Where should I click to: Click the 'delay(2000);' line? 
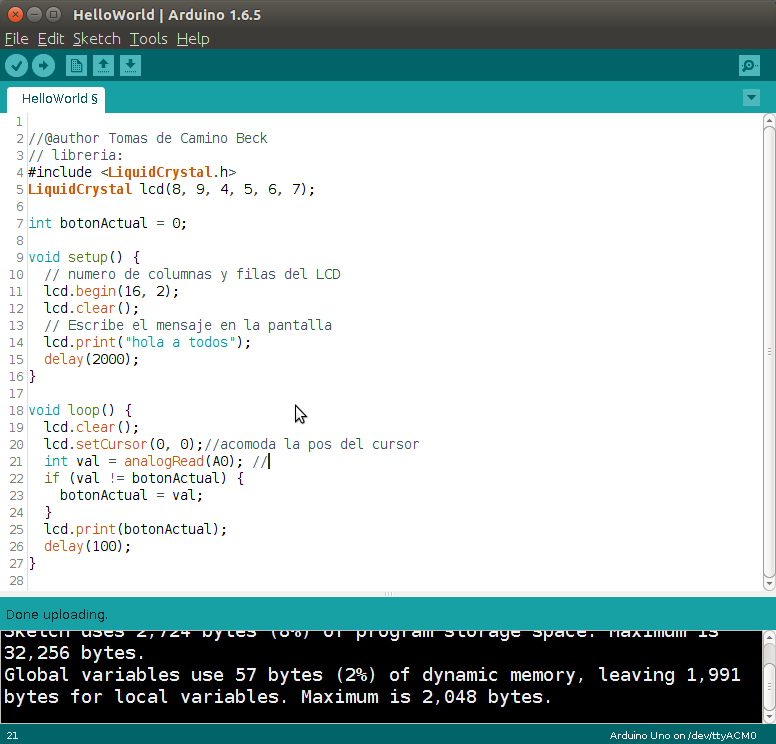point(92,359)
